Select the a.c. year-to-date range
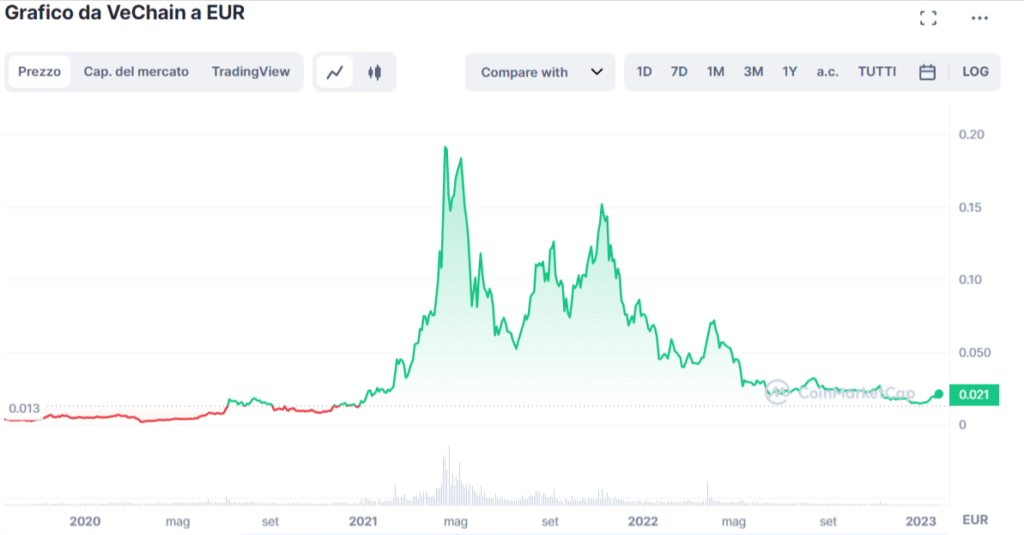This screenshot has height=535, width=1024. point(827,72)
